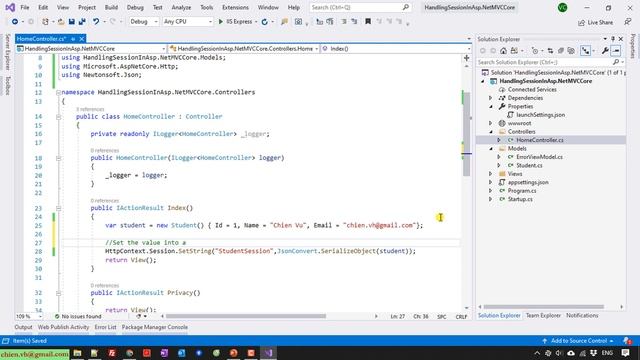Click the Solution Explorer horizontal scrollbar
640x360 pixels.
click(x=543, y=307)
